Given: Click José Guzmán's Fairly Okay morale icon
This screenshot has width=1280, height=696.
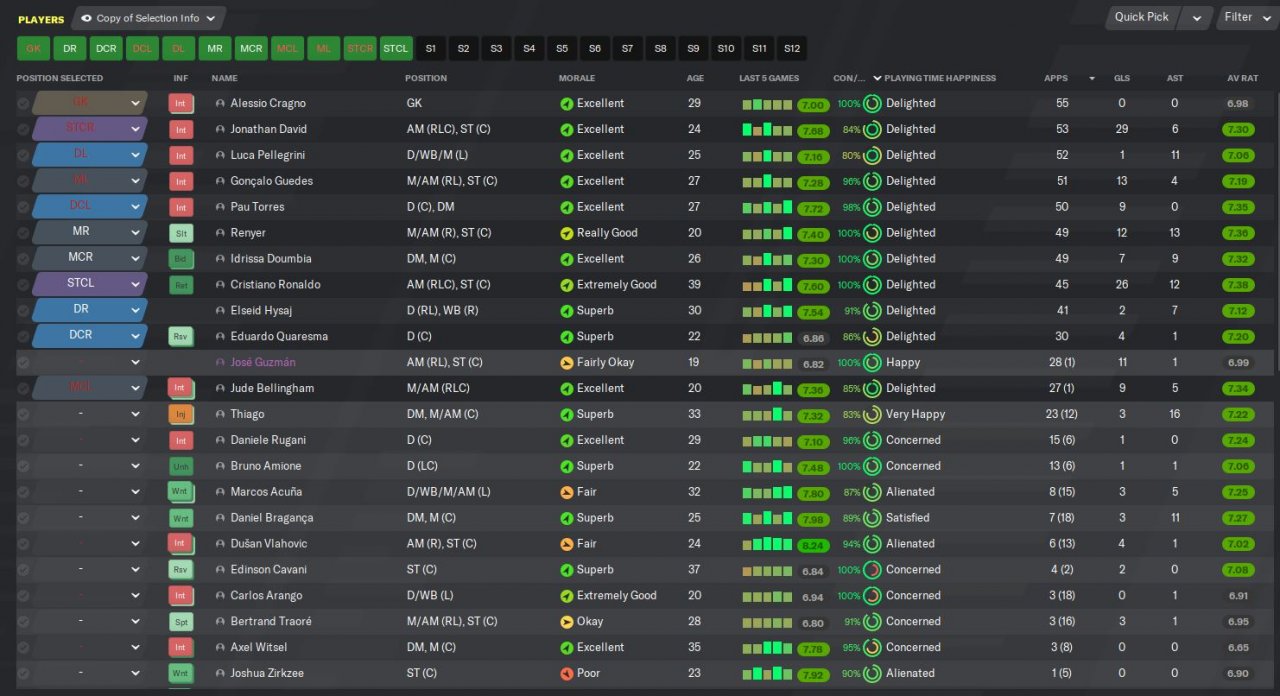Looking at the screenshot, I should (x=566, y=362).
